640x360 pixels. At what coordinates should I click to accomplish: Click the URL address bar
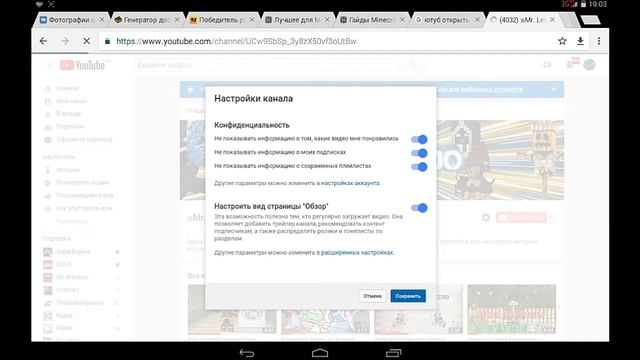pos(327,41)
